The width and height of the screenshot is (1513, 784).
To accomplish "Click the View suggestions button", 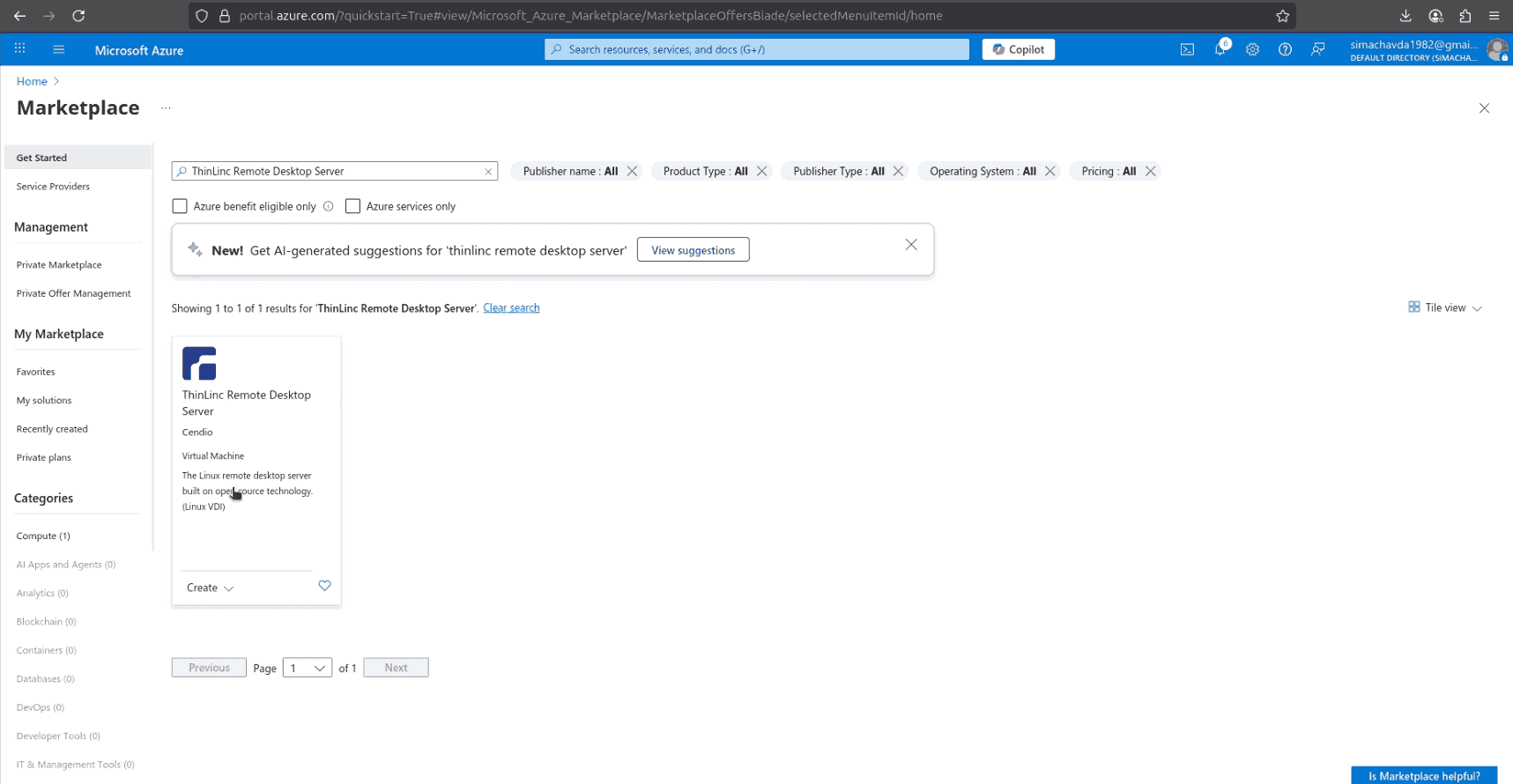I will tap(693, 250).
